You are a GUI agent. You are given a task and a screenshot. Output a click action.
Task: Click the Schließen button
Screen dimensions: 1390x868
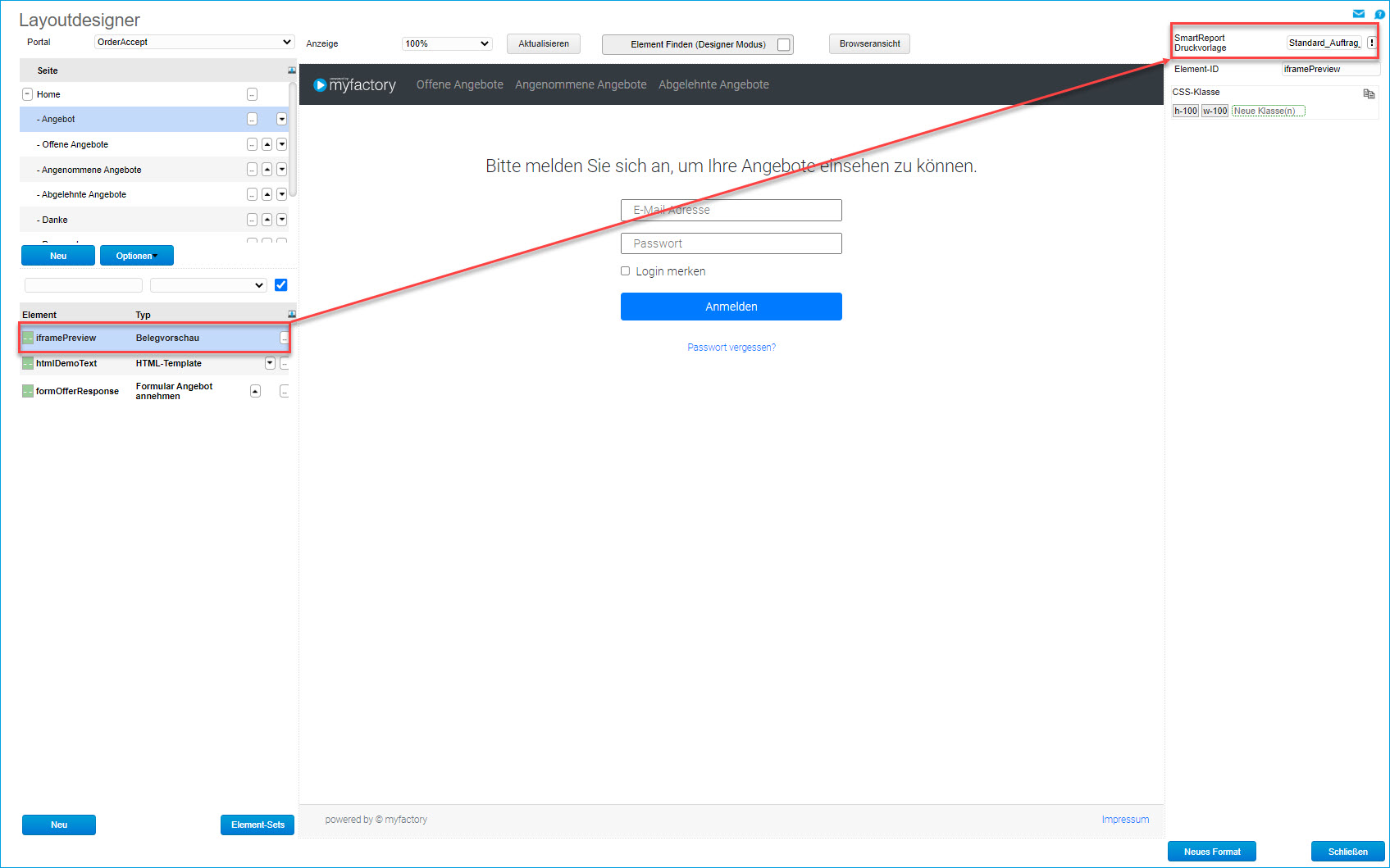click(x=1348, y=852)
